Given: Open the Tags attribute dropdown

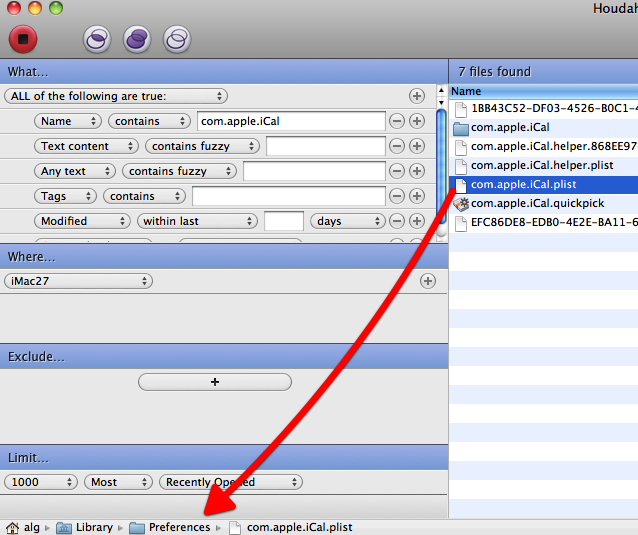Looking at the screenshot, I should pos(66,196).
